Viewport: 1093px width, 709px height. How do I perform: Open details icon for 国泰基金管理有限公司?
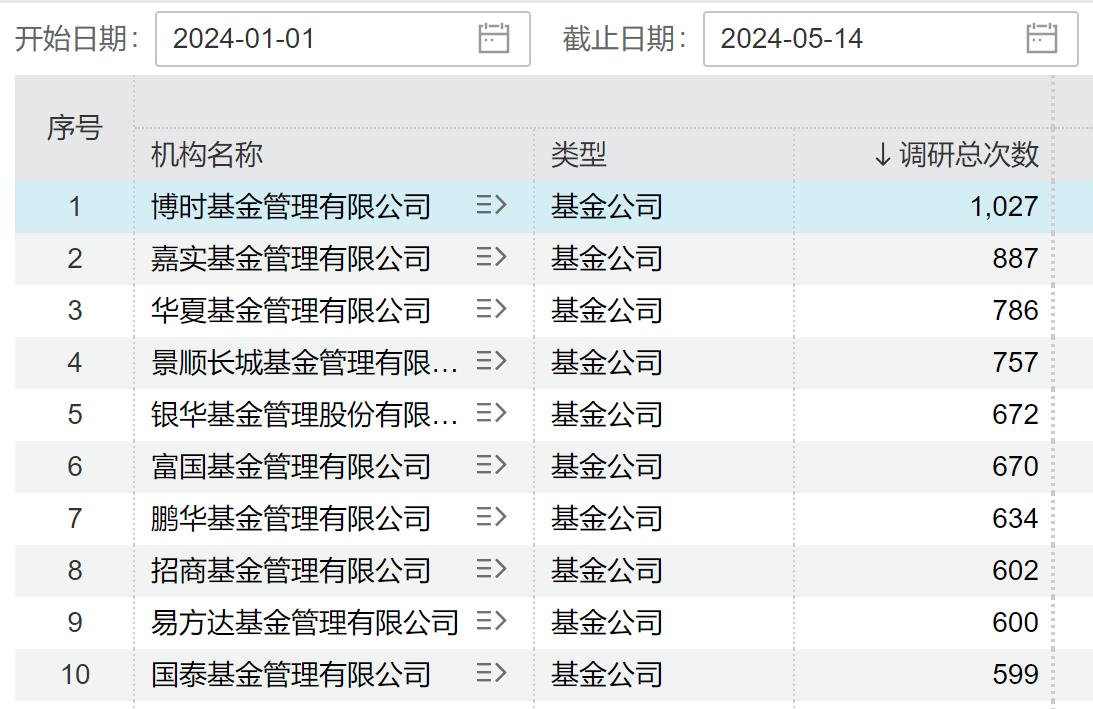point(491,673)
